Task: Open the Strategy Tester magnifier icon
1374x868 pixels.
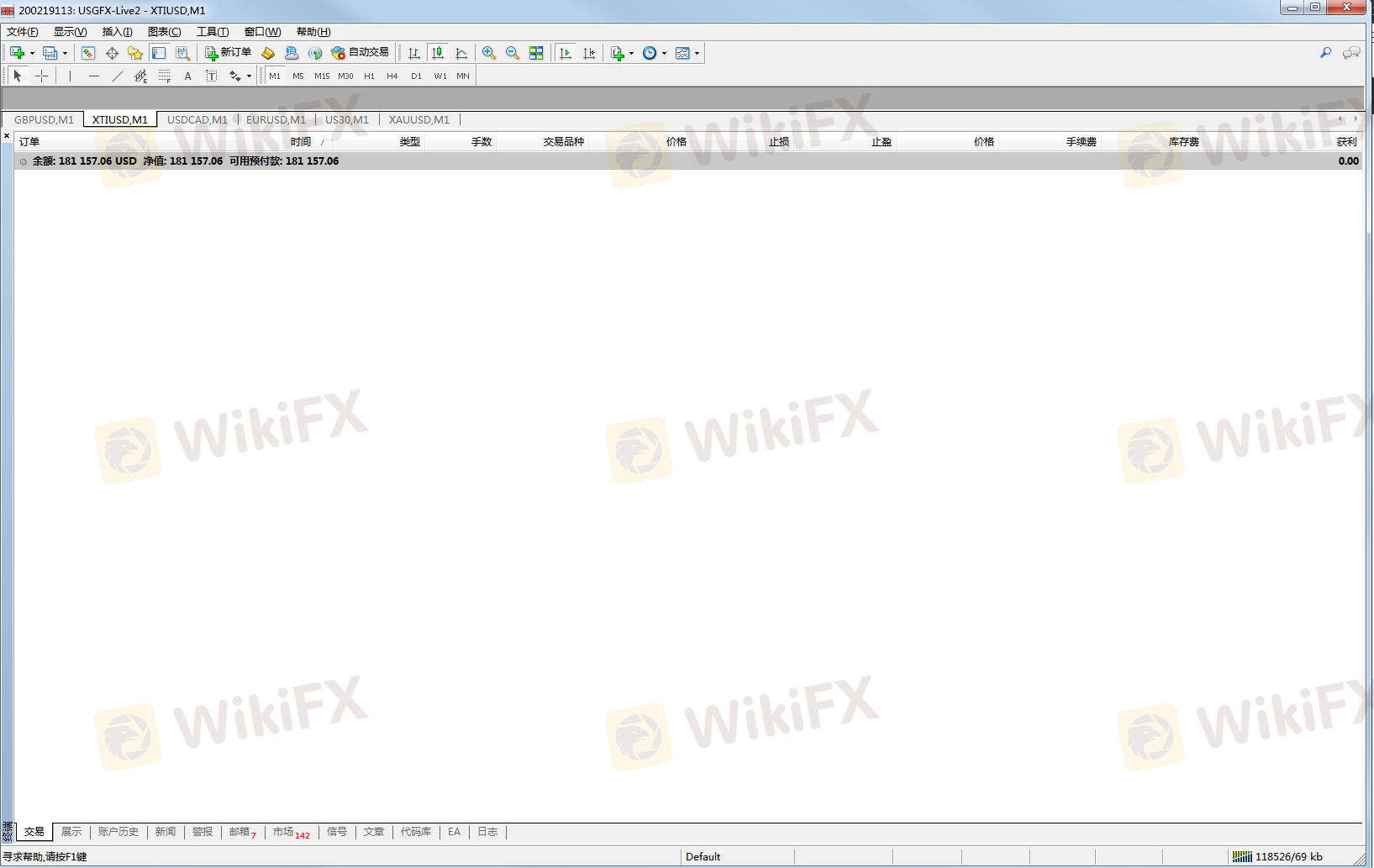Action: pyautogui.click(x=182, y=53)
